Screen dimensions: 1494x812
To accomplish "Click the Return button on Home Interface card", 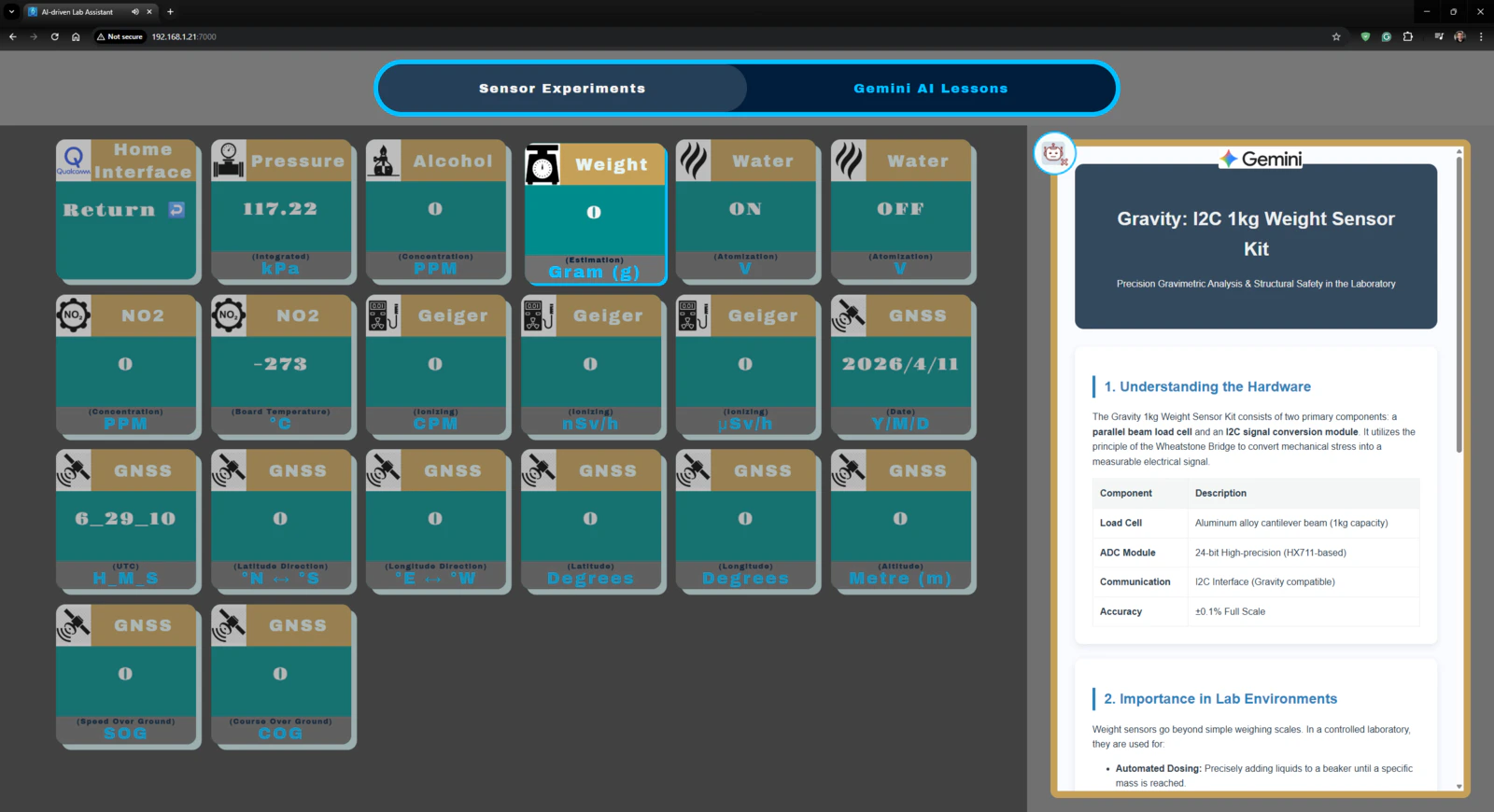I will 125,210.
